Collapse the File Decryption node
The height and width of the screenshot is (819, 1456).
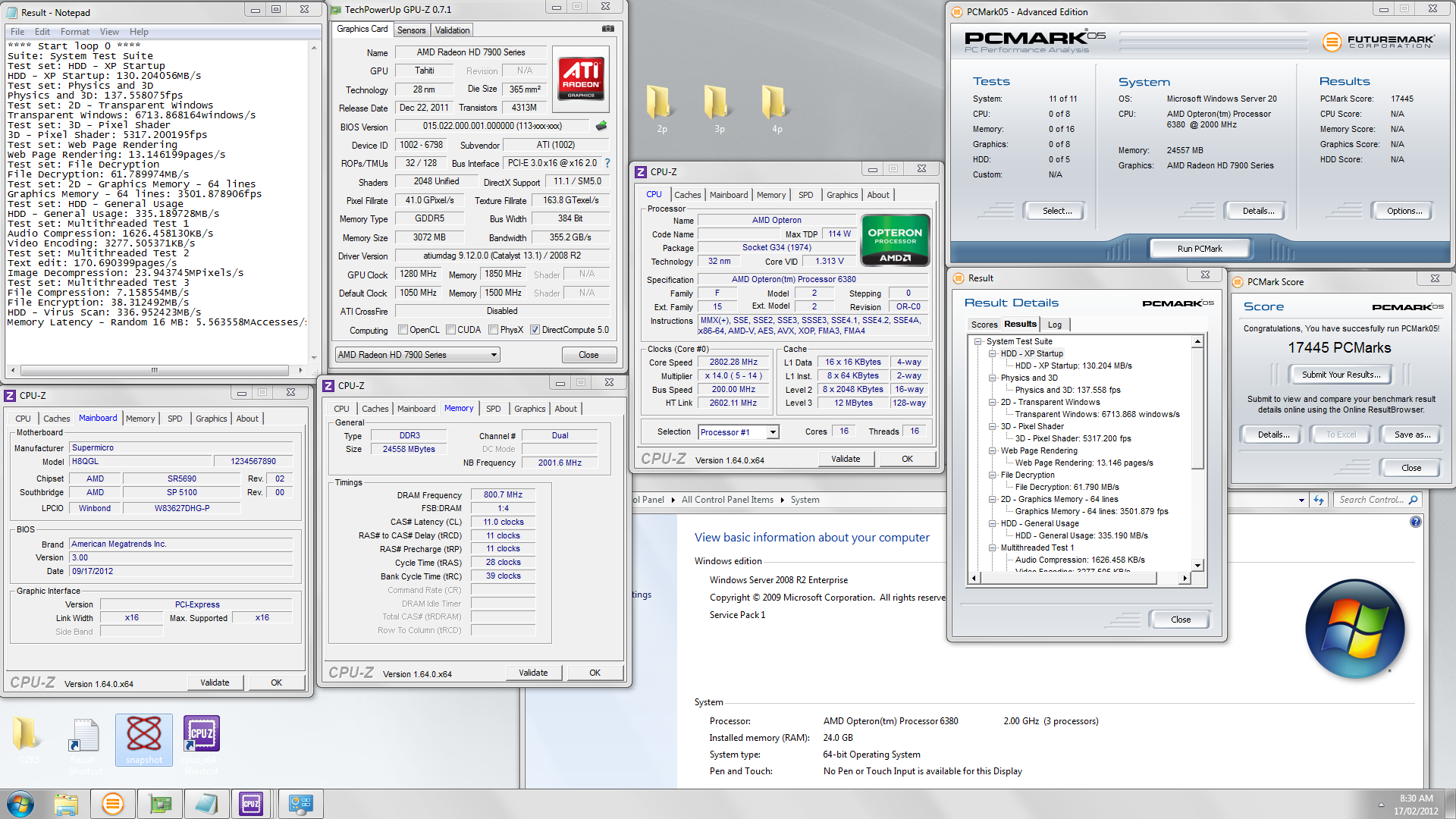992,475
